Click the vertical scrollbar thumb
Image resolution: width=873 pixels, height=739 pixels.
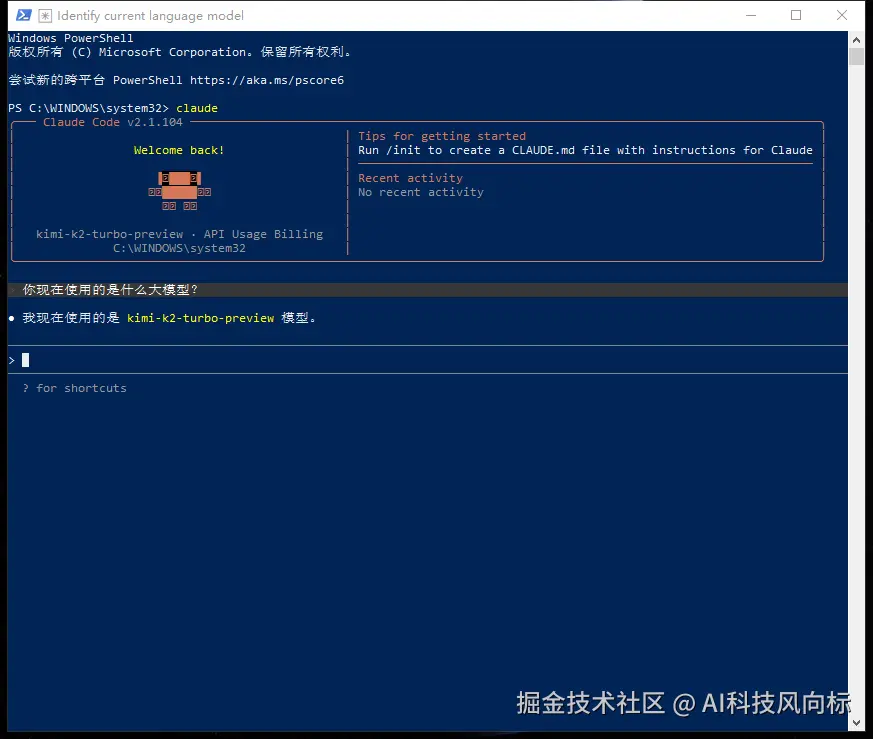pyautogui.click(x=856, y=56)
